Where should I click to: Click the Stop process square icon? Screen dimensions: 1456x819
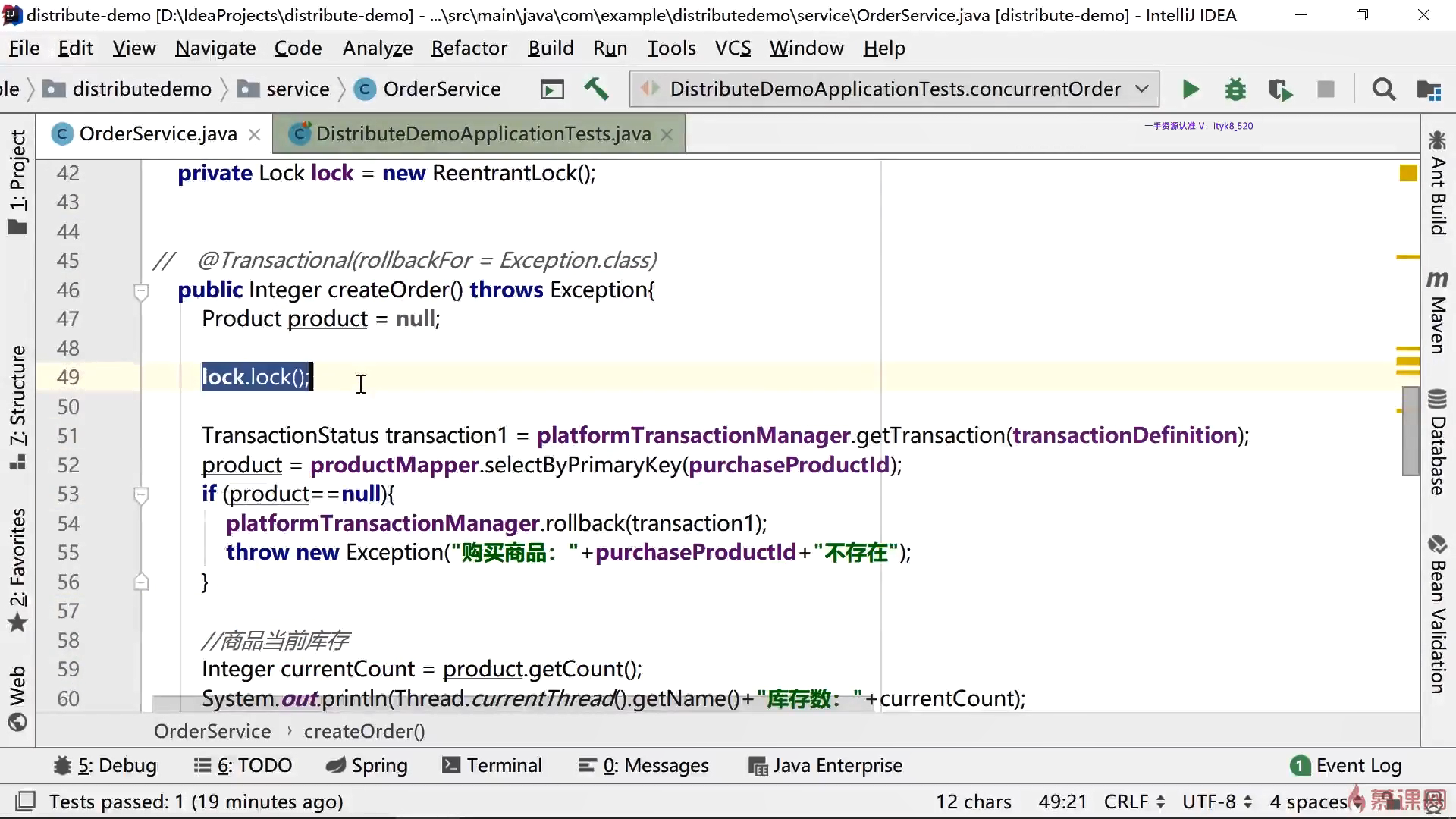(1326, 89)
